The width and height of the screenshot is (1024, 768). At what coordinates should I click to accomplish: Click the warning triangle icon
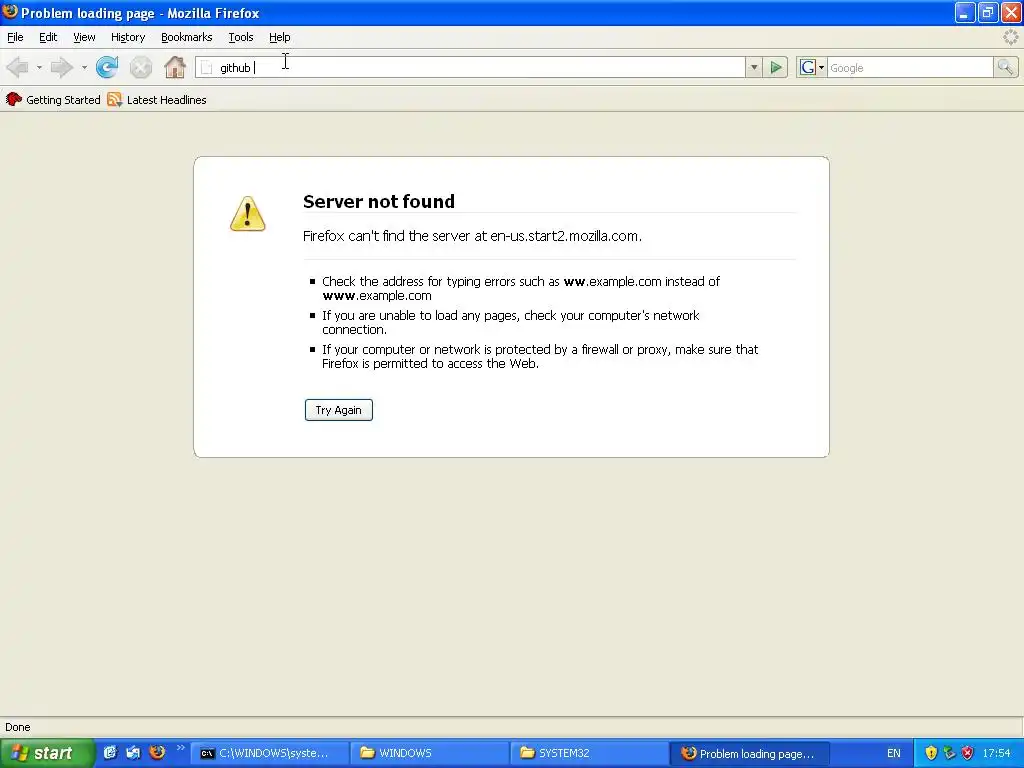248,214
